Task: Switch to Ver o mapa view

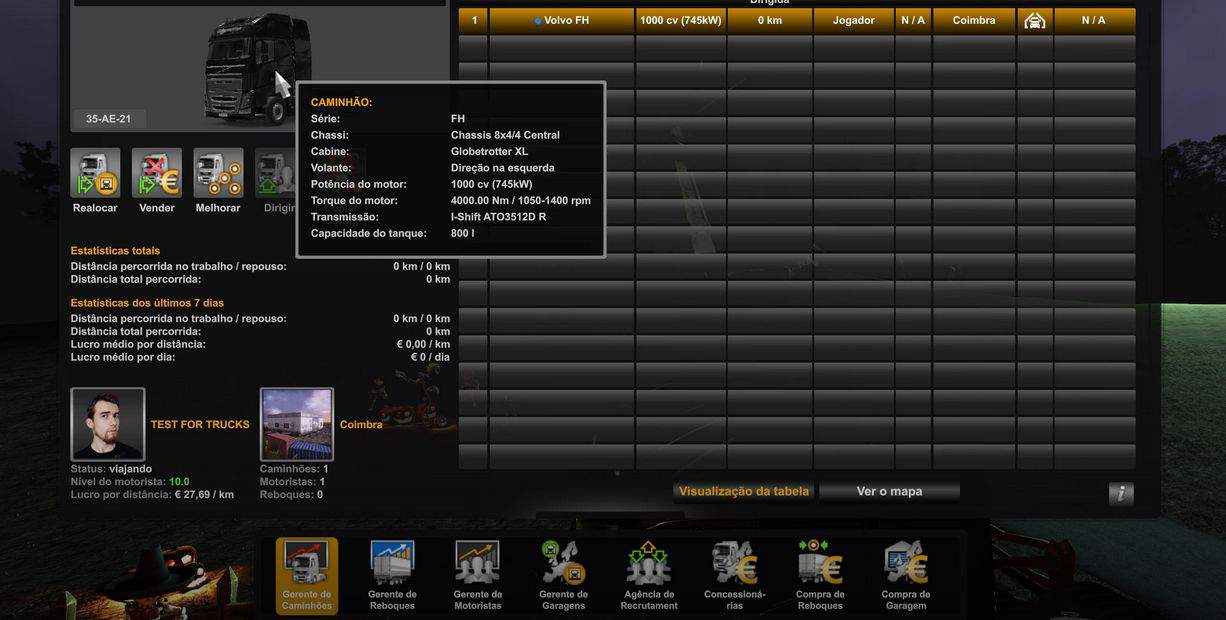Action: [889, 491]
